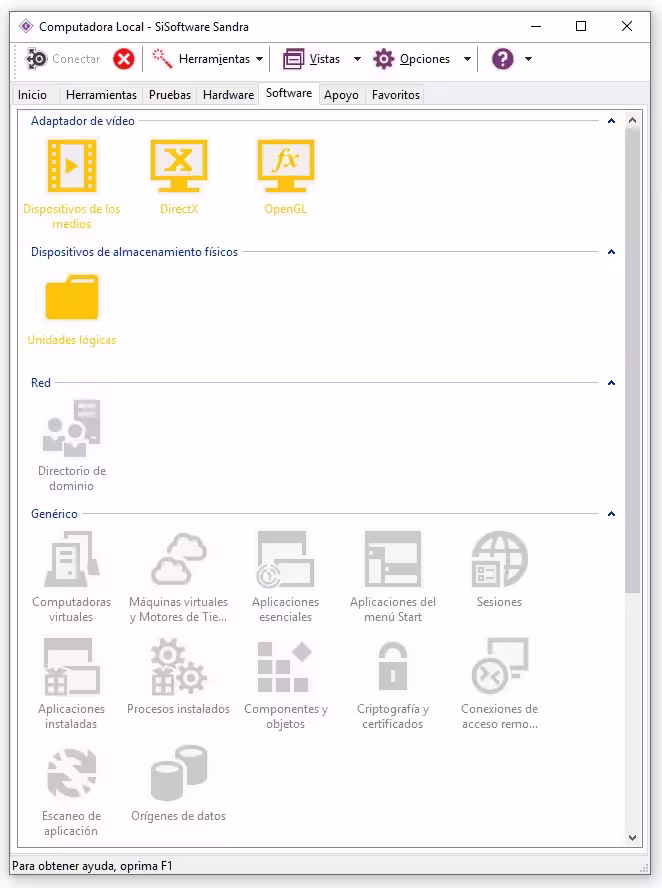This screenshot has width=662, height=888.
Task: Open Conexiones de acceso remoto icon
Action: [499, 666]
